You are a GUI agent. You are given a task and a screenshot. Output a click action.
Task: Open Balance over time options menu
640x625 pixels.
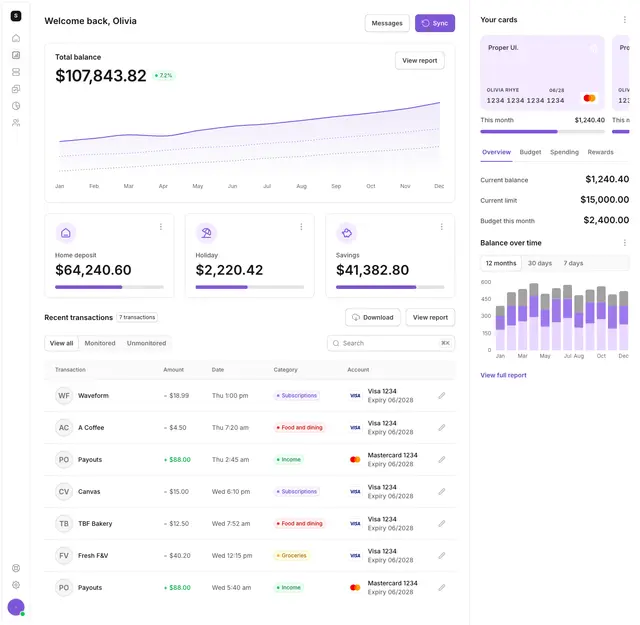coord(624,243)
